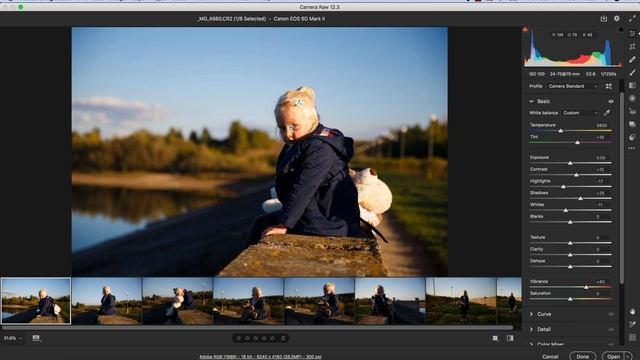Image resolution: width=640 pixels, height=360 pixels.
Task: Open the zoom level dropdown
Action: click(13, 338)
